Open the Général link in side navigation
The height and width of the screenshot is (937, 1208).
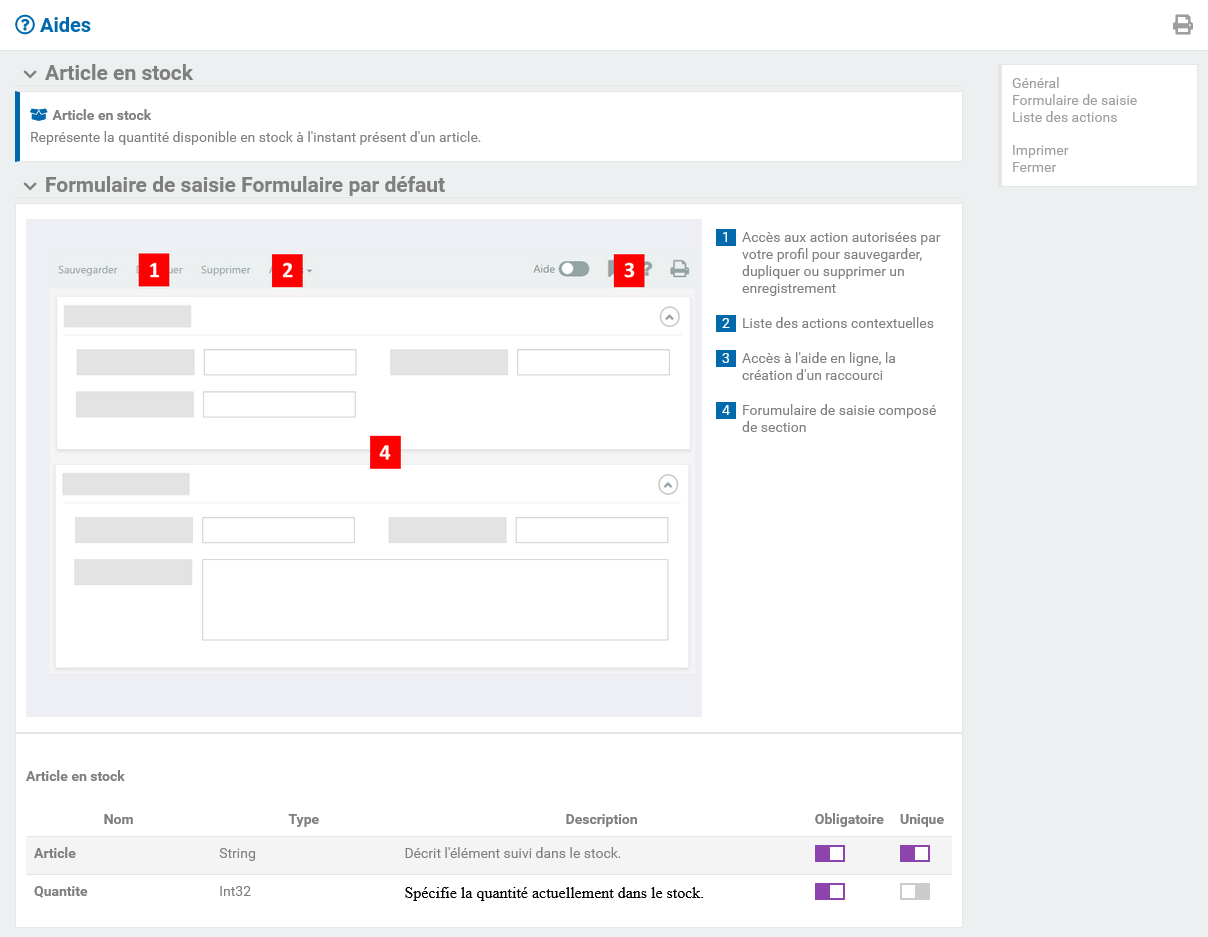coord(1035,83)
